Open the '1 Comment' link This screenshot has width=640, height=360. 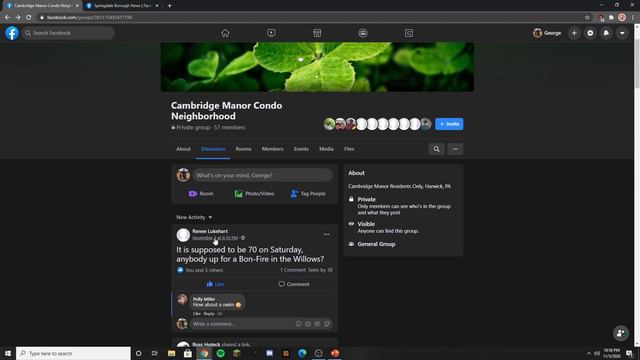293,270
